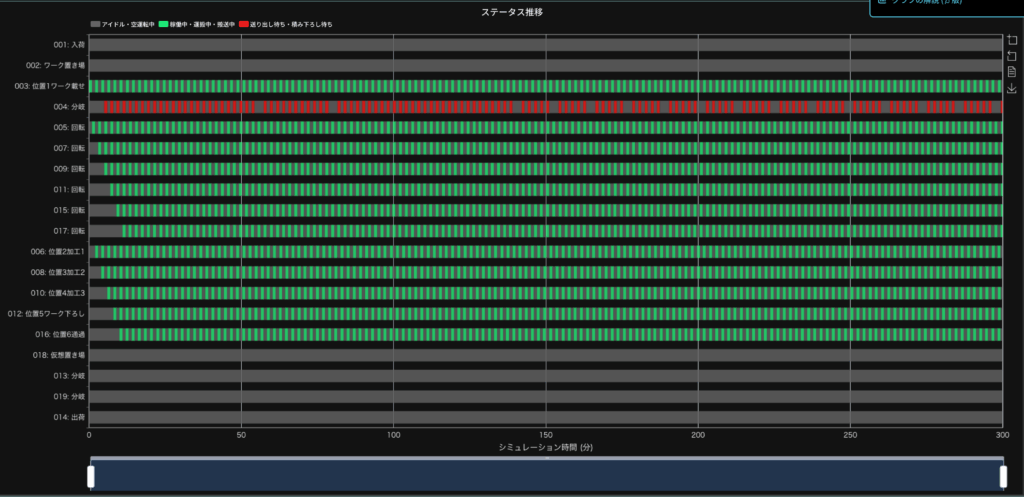Toggle 送り出し待ち・積み下ろし待ち legend series
1024x497 pixels.
click(291, 23)
